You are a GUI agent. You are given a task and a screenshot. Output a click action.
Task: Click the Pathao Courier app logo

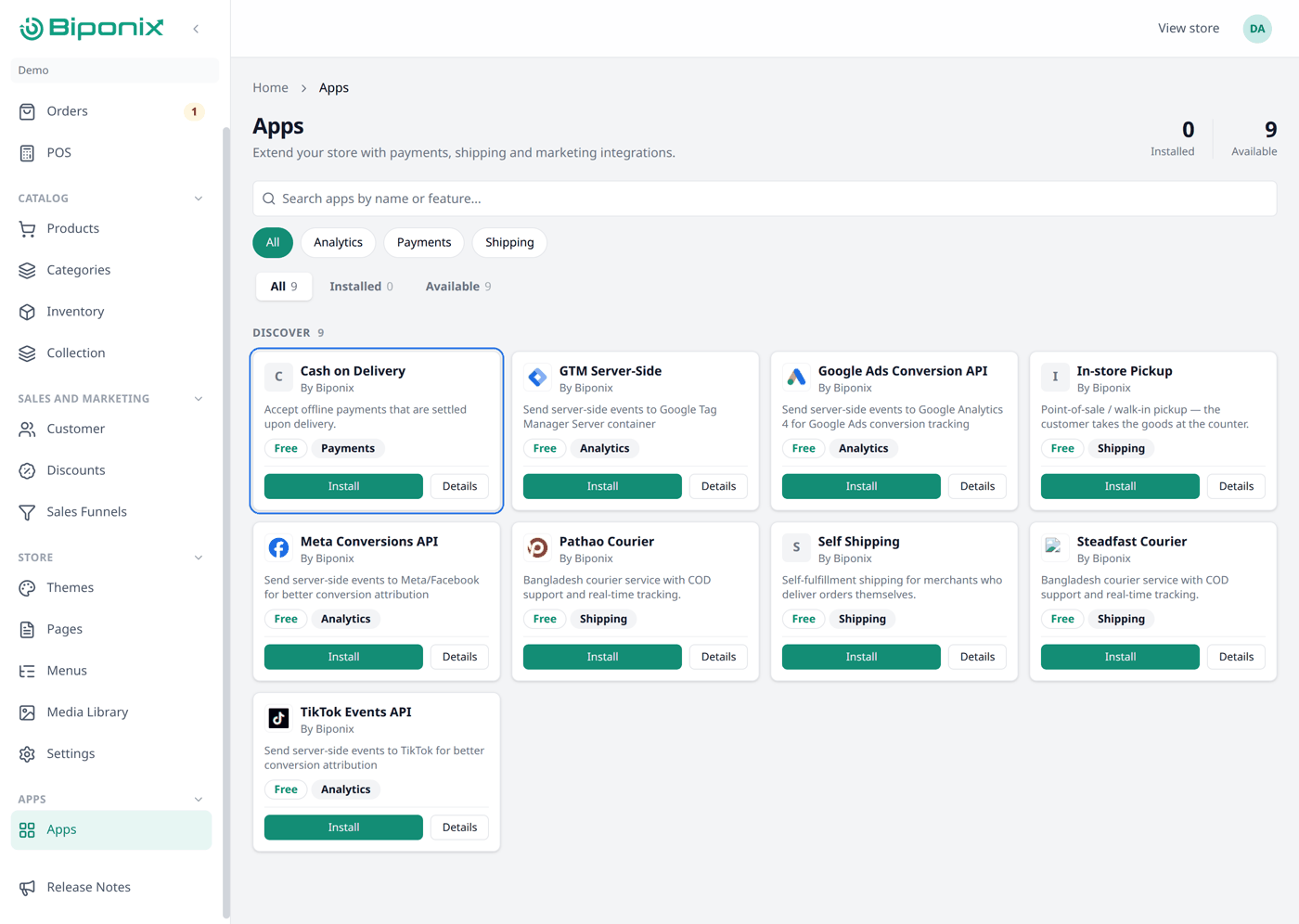[537, 547]
